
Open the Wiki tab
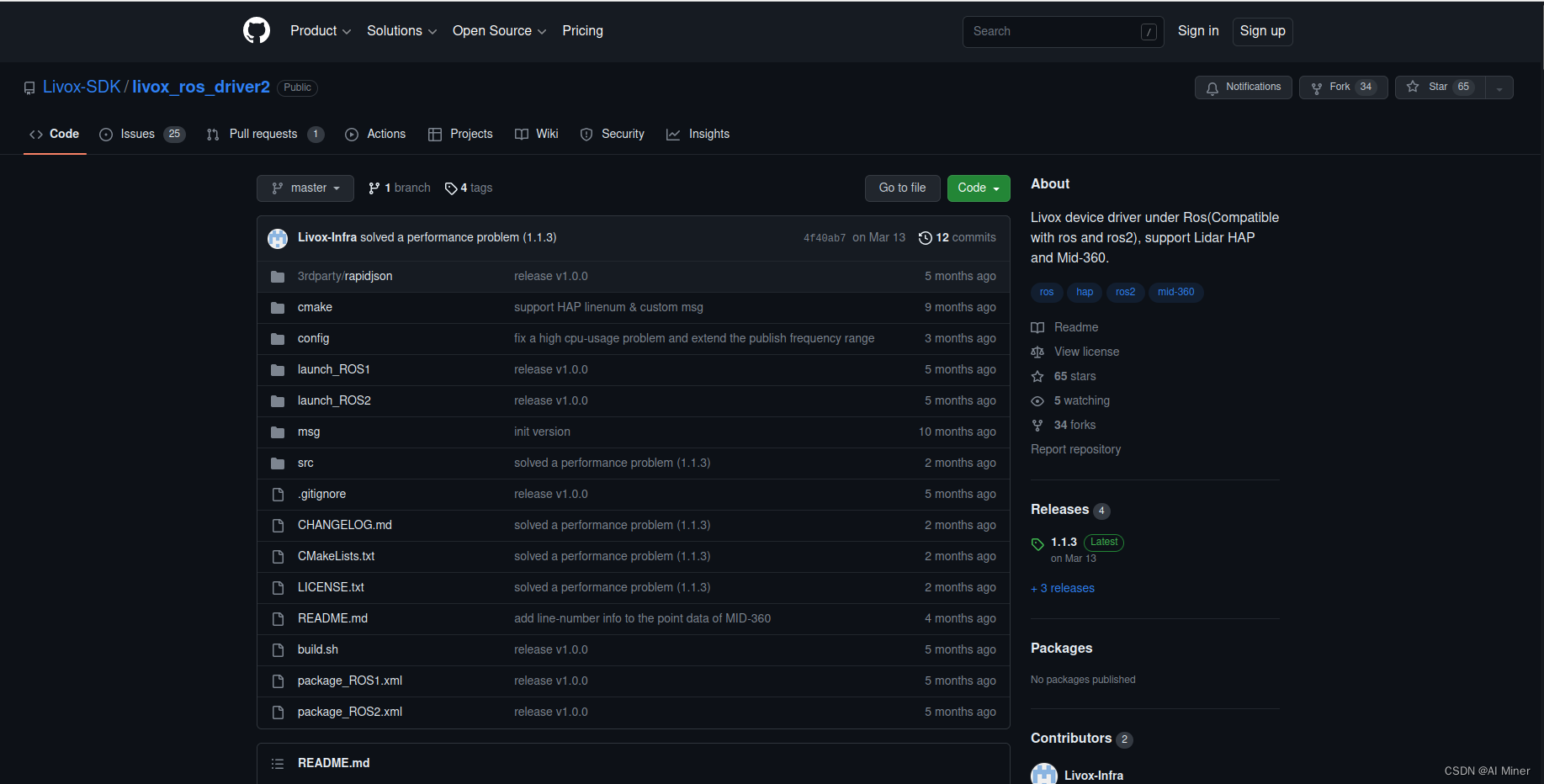pos(537,135)
